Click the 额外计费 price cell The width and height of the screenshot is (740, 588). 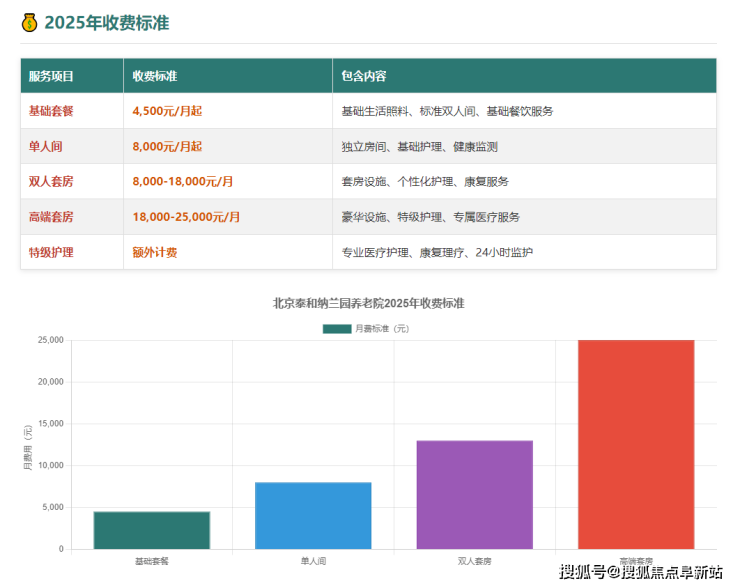155,252
